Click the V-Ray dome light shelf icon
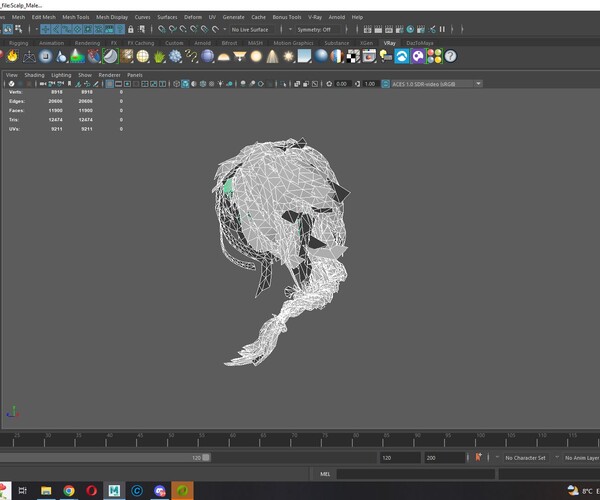This screenshot has width=600, height=500. tap(223, 57)
